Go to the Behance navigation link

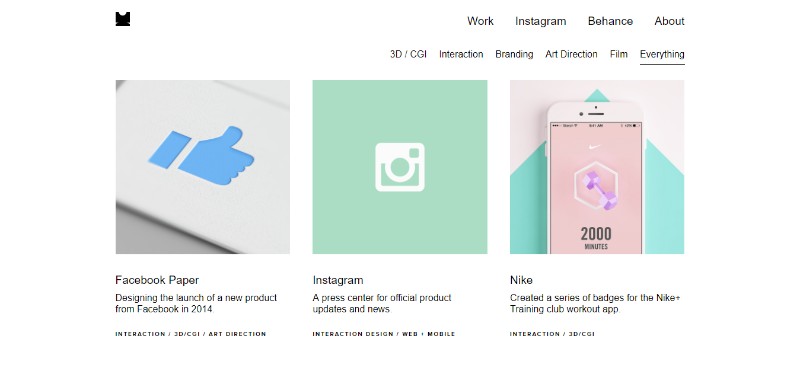coord(610,21)
